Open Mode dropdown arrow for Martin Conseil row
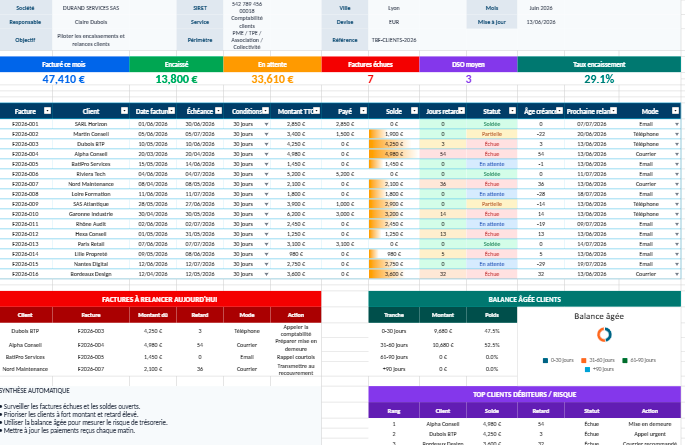Viewport: 685px width, 445px height. coord(677,134)
